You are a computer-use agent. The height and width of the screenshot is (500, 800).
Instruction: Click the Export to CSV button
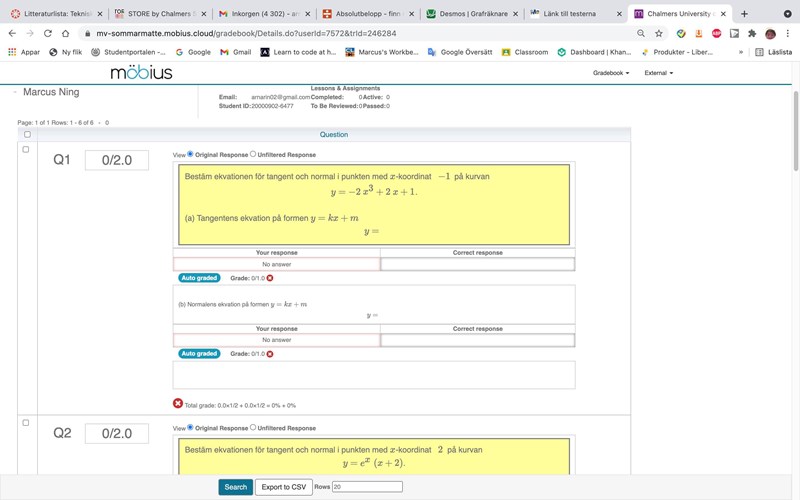coord(284,487)
